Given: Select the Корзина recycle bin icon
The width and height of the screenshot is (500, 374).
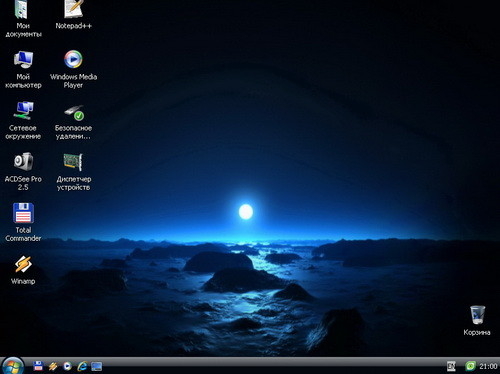Looking at the screenshot, I should coord(477,320).
